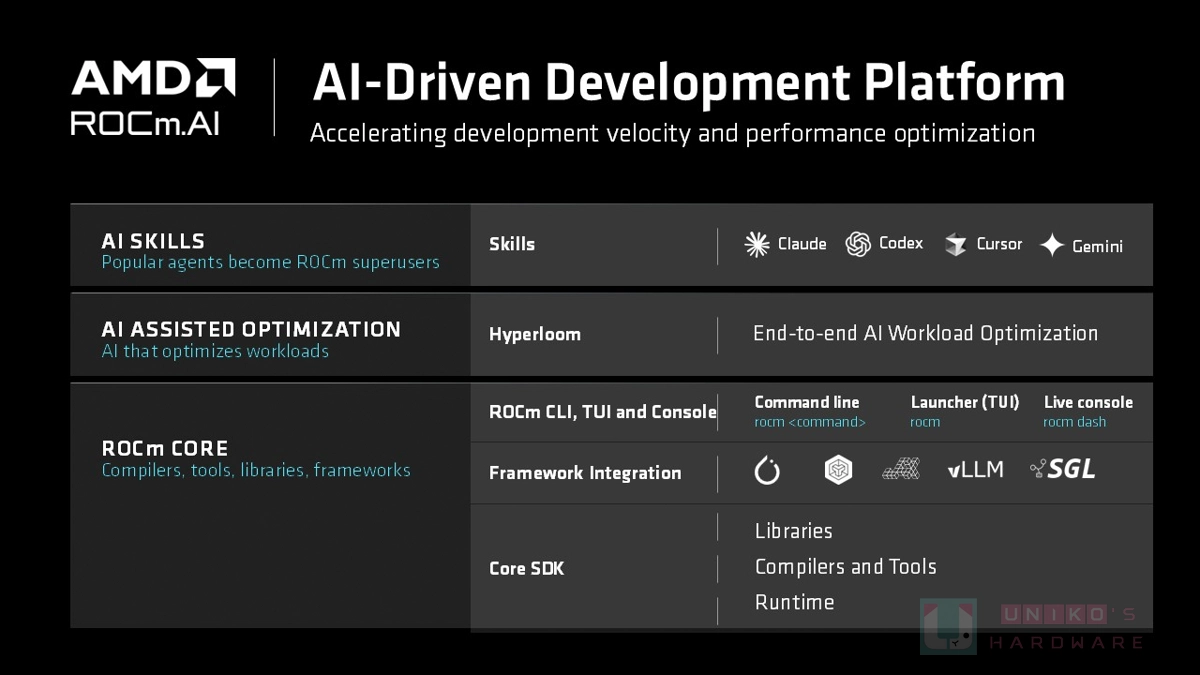Image resolution: width=1200 pixels, height=675 pixels.
Task: Click the "Cursor" name text
Action: point(999,244)
